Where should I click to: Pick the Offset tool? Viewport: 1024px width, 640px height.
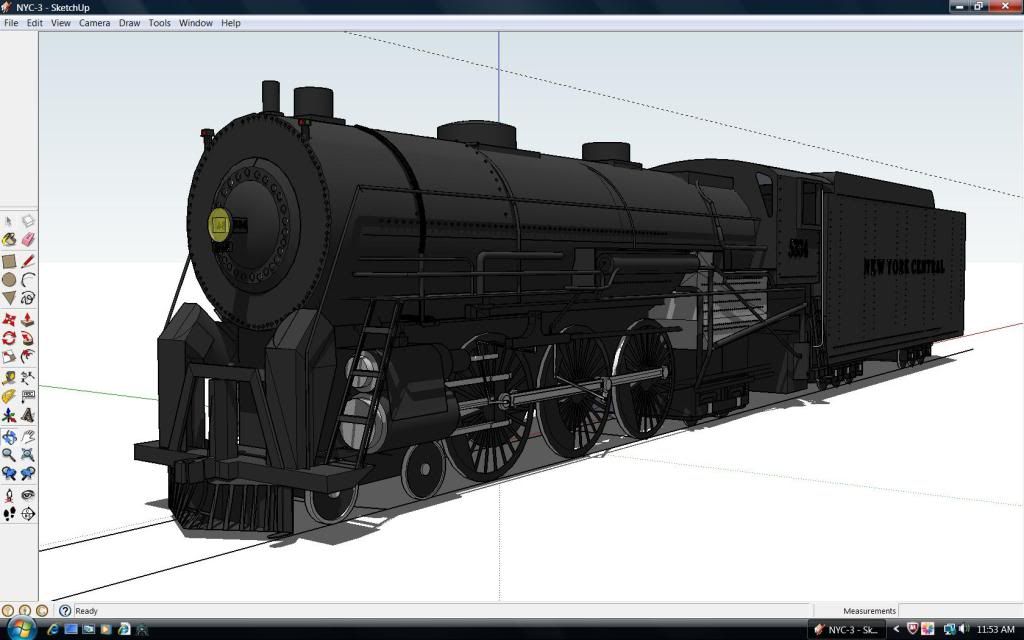point(27,357)
